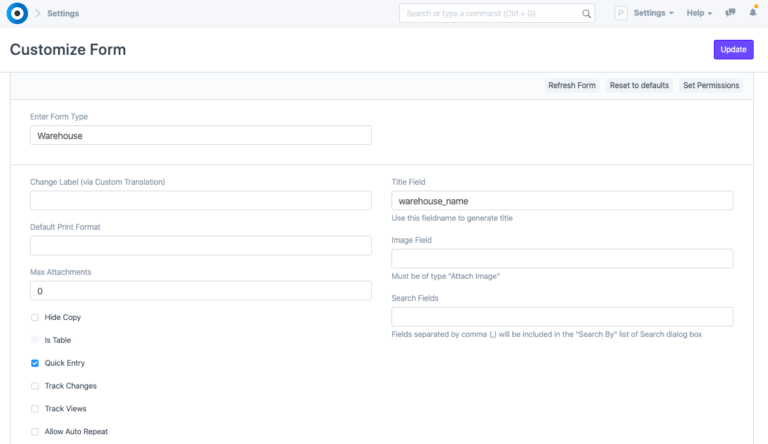This screenshot has height=444, width=768.
Task: Turn on Allow Auto Repeat checkbox
Action: click(x=35, y=432)
